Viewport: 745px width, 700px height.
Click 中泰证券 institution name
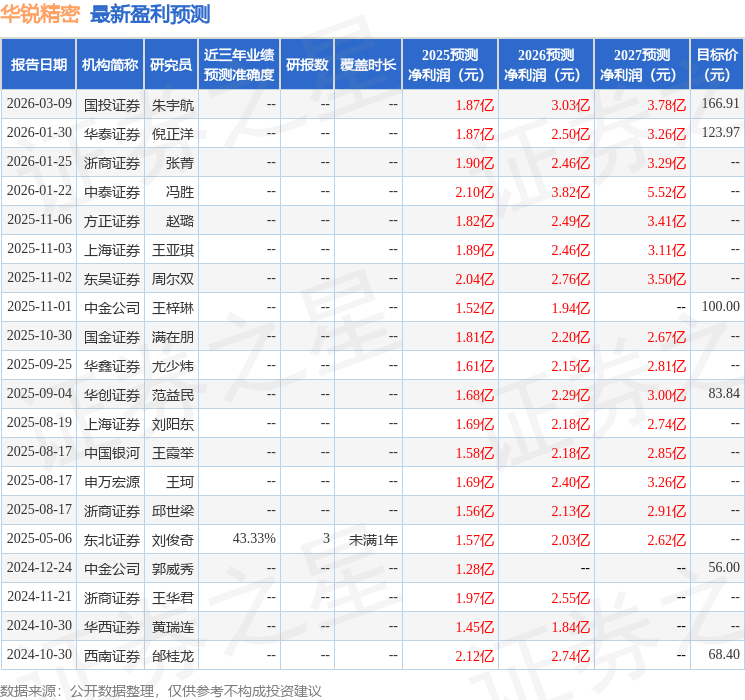pyautogui.click(x=112, y=192)
